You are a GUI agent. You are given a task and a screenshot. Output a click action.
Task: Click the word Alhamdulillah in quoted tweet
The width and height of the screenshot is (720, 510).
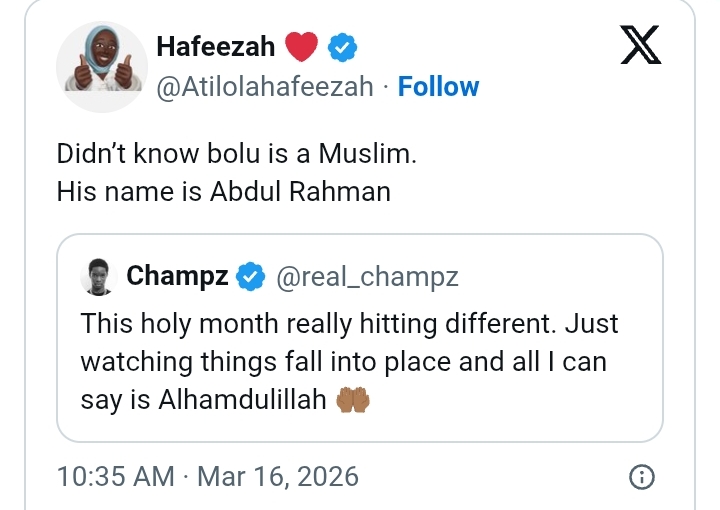[244, 399]
